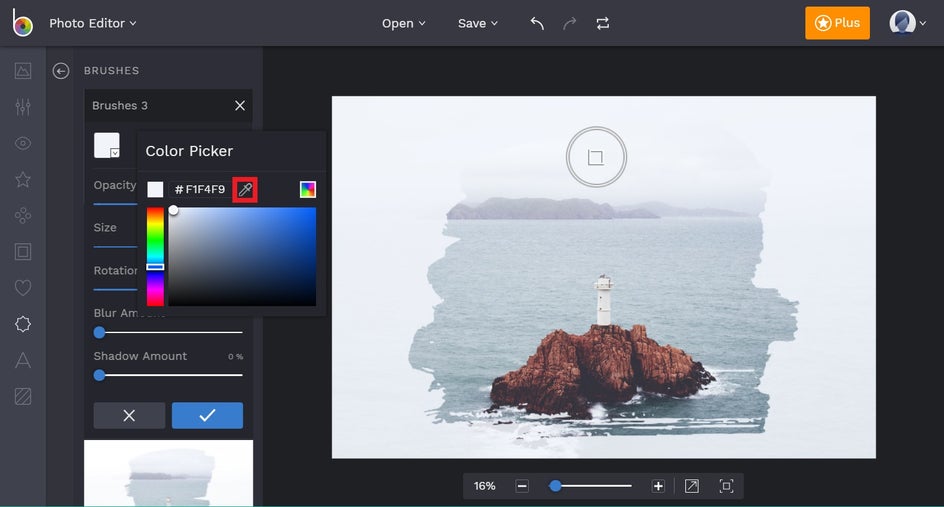
Task: Open the Artsy star section
Action: (x=23, y=179)
